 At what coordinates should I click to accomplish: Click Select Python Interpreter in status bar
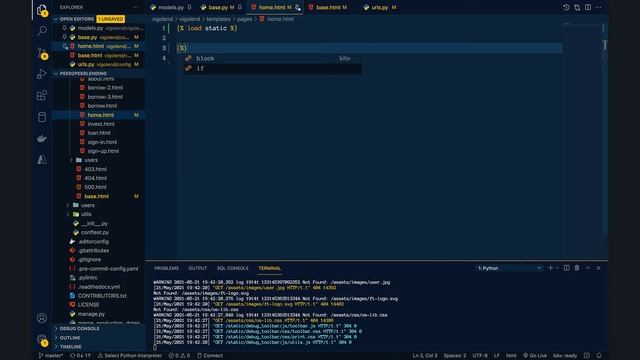(x=130, y=356)
